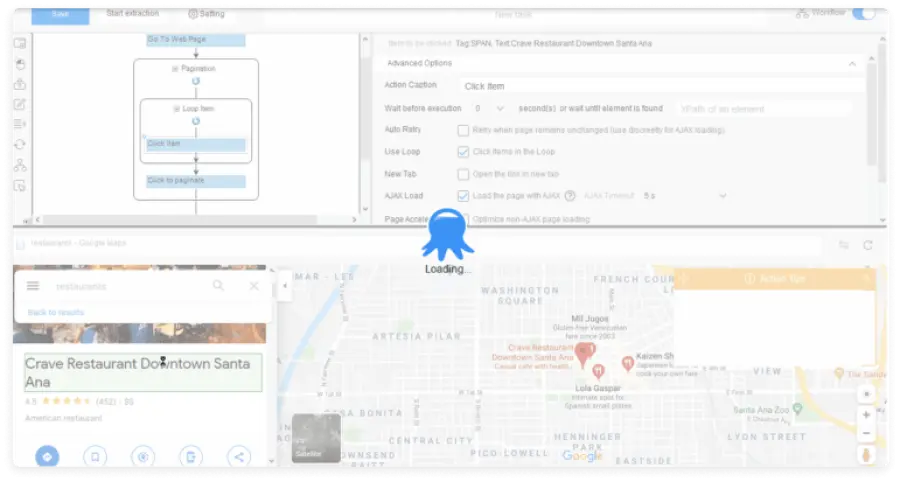Zoom in on the map
Viewport: 900px width, 482px height.
tap(866, 414)
